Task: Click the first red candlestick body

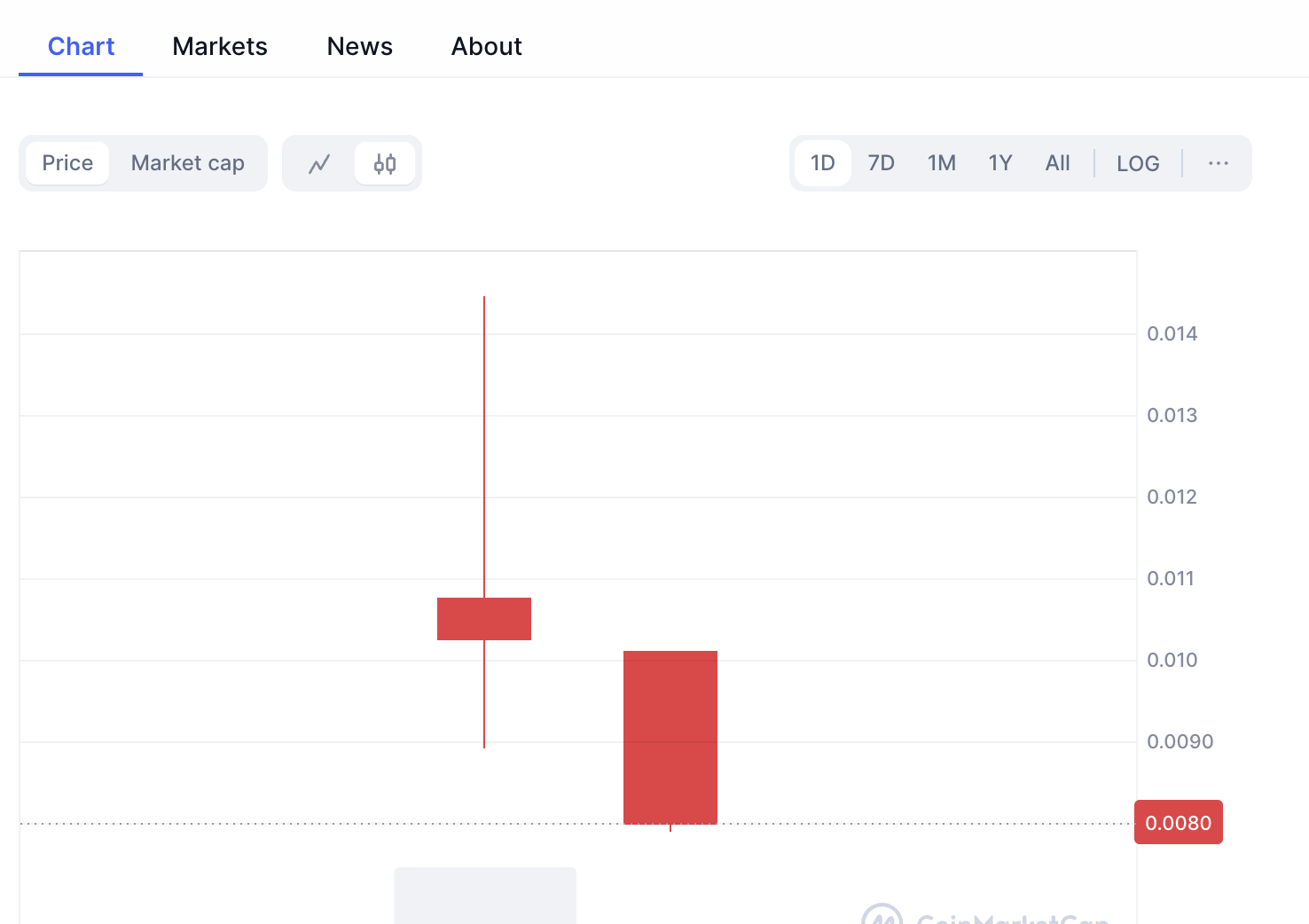Action: (x=484, y=619)
